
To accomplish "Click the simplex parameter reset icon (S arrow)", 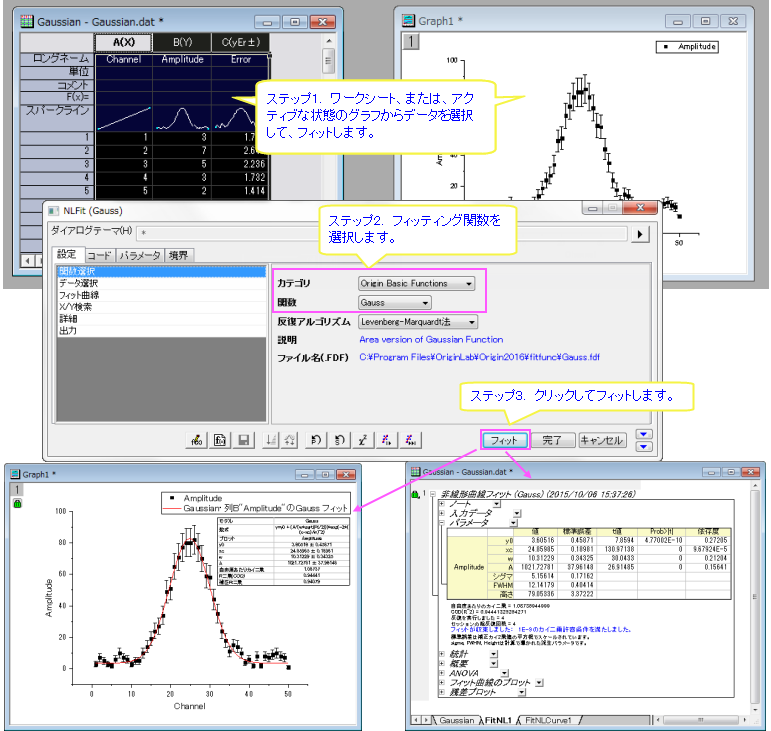I will tap(339, 439).
